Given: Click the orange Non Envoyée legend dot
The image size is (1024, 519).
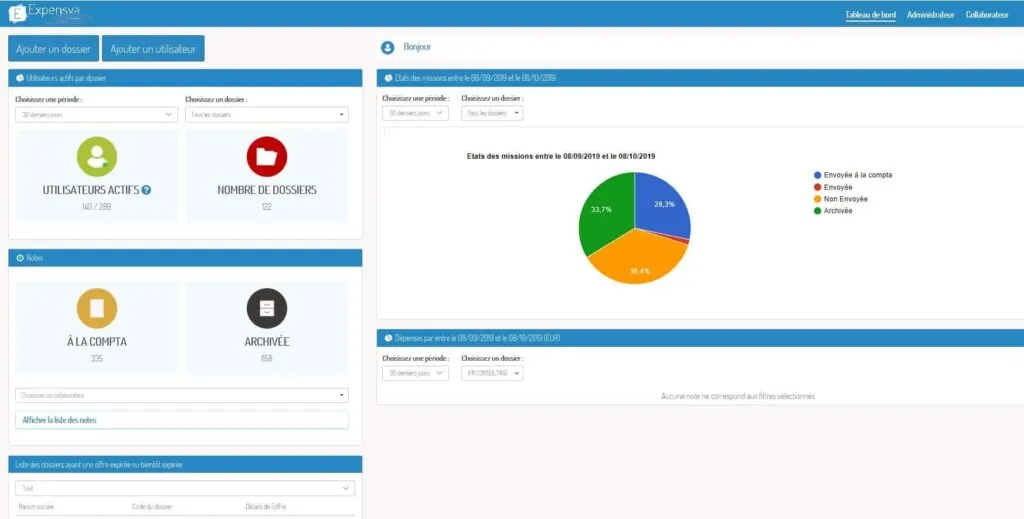Looking at the screenshot, I should tap(817, 199).
